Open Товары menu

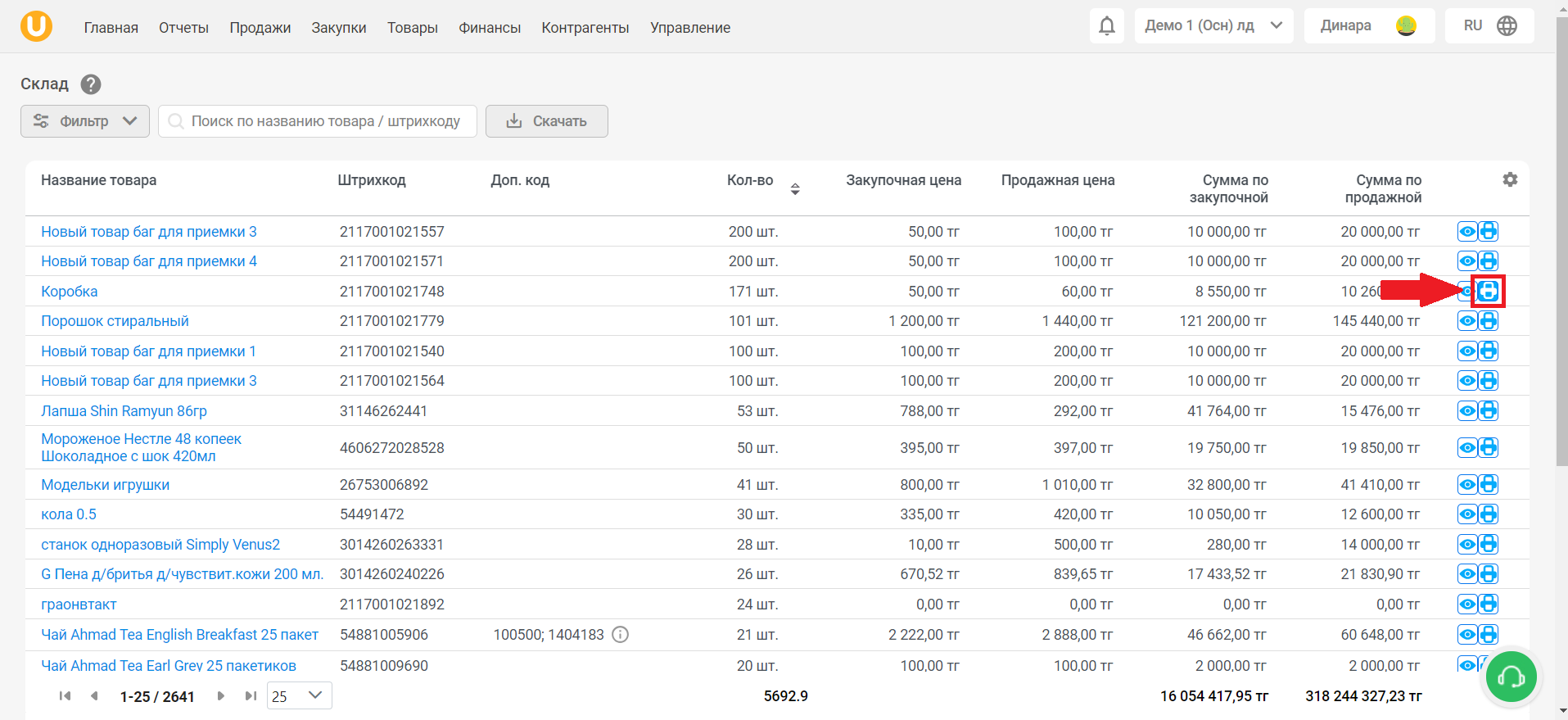[413, 28]
